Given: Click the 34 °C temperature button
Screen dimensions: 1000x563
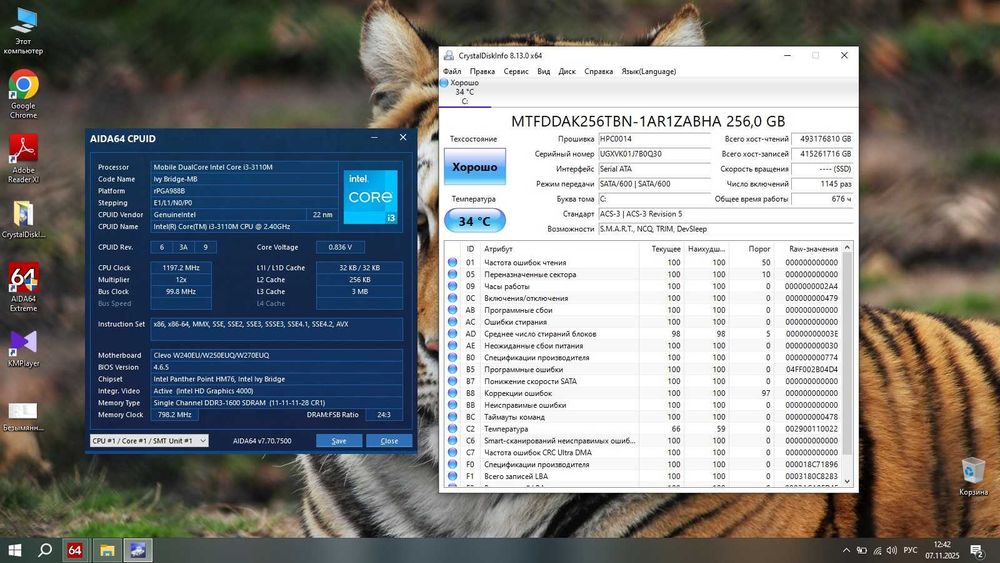Looking at the screenshot, I should pos(474,221).
